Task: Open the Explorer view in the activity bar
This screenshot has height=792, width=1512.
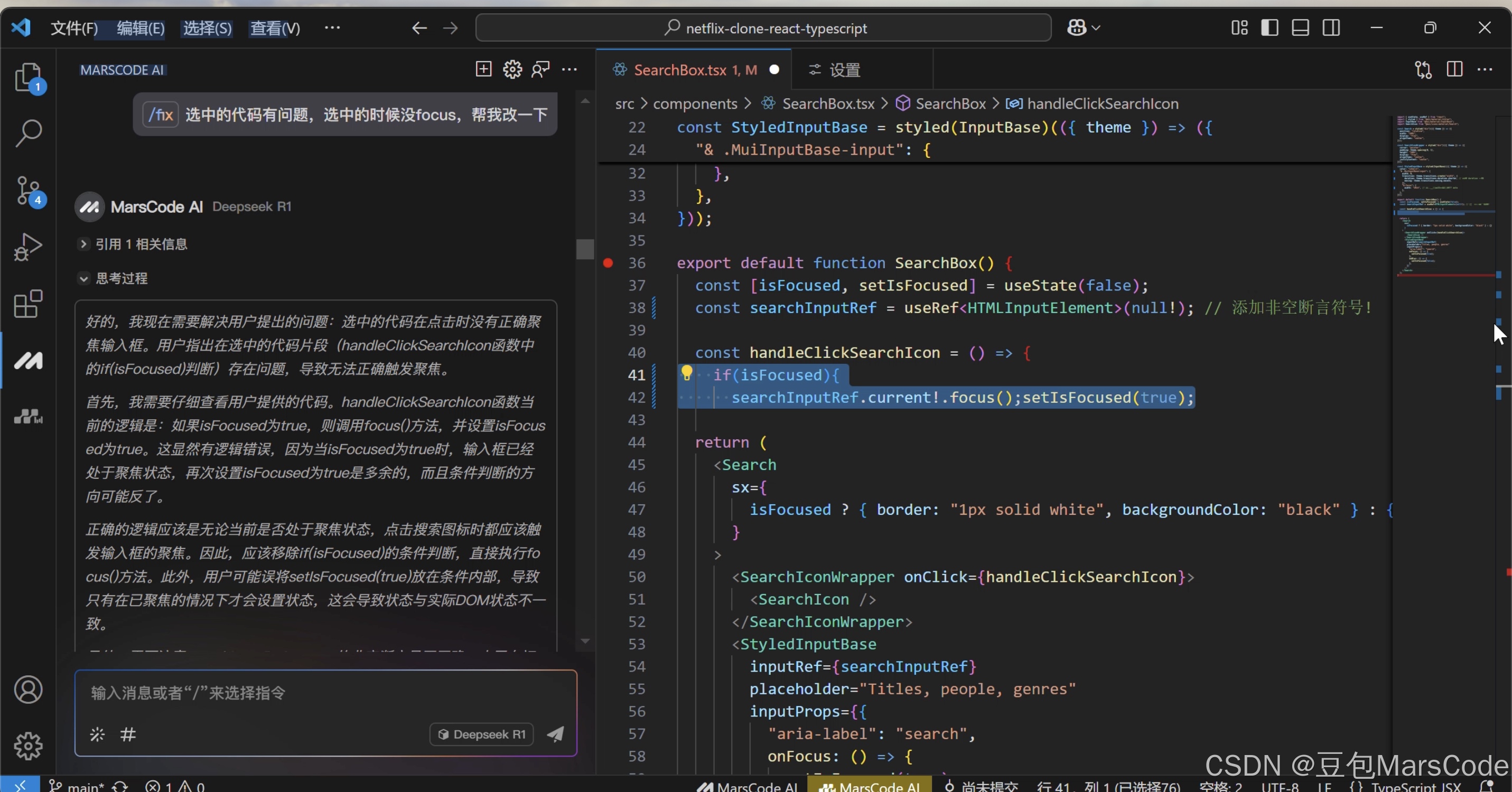Action: point(27,77)
